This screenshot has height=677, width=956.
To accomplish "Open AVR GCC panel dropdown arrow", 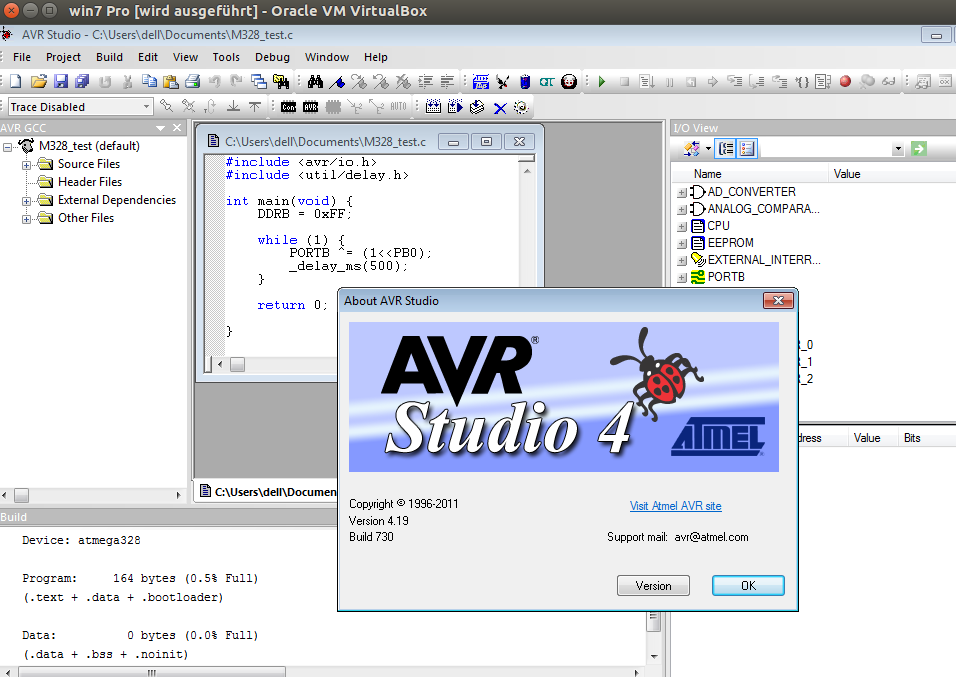I will (160, 128).
